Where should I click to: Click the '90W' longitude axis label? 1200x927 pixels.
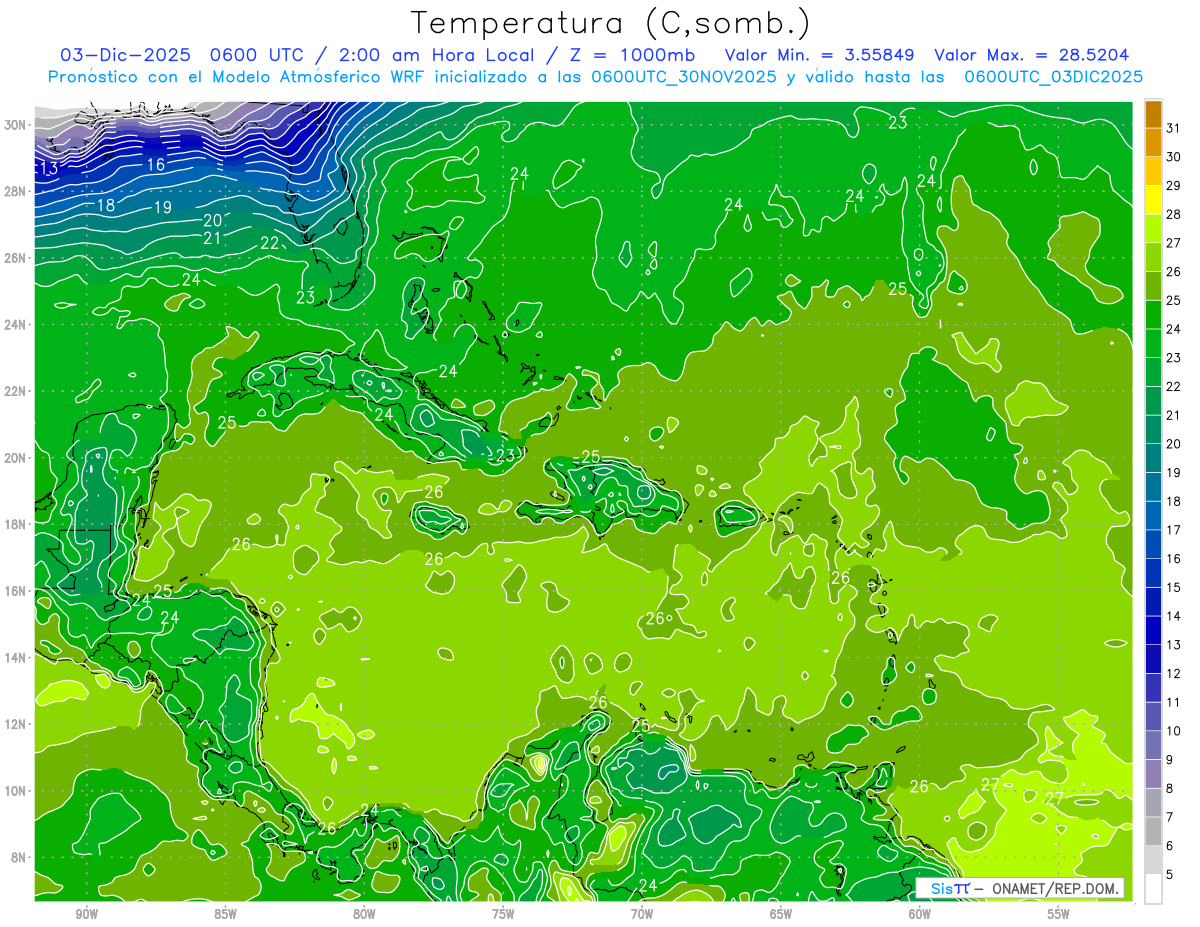click(86, 914)
